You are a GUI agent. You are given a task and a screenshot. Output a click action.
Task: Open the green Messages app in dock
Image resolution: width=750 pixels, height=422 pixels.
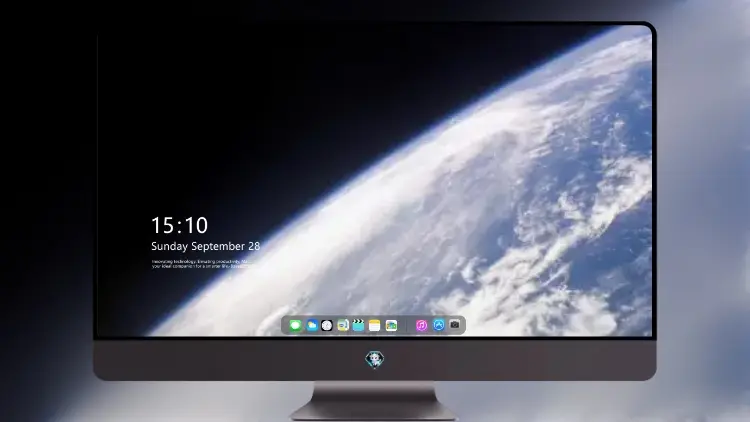tap(295, 326)
